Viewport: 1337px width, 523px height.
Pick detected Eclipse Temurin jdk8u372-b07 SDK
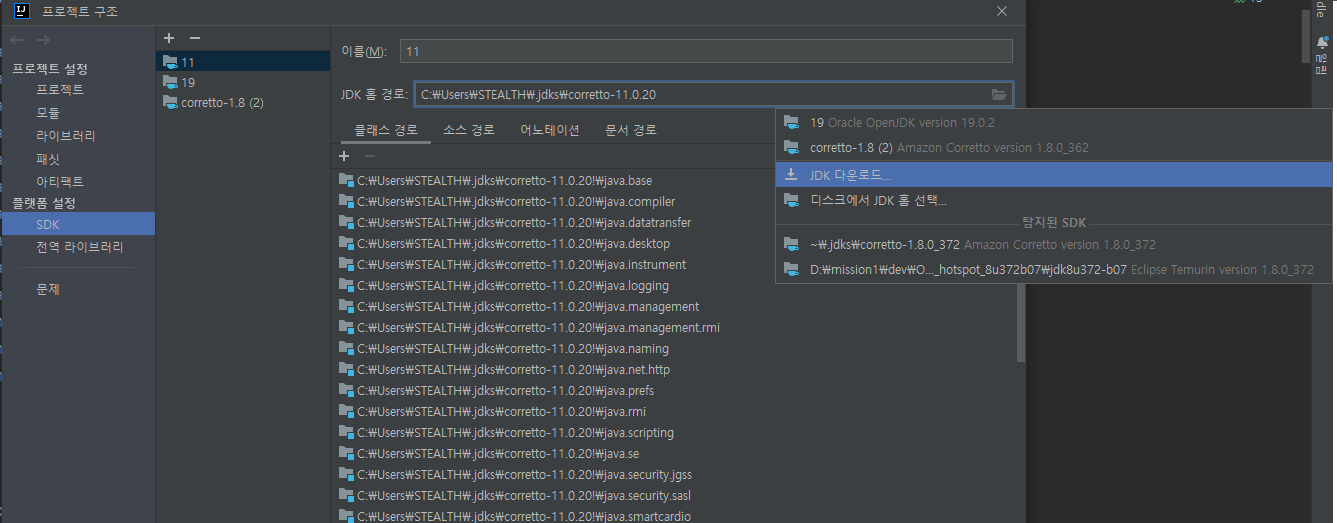pyautogui.click(x=1054, y=270)
